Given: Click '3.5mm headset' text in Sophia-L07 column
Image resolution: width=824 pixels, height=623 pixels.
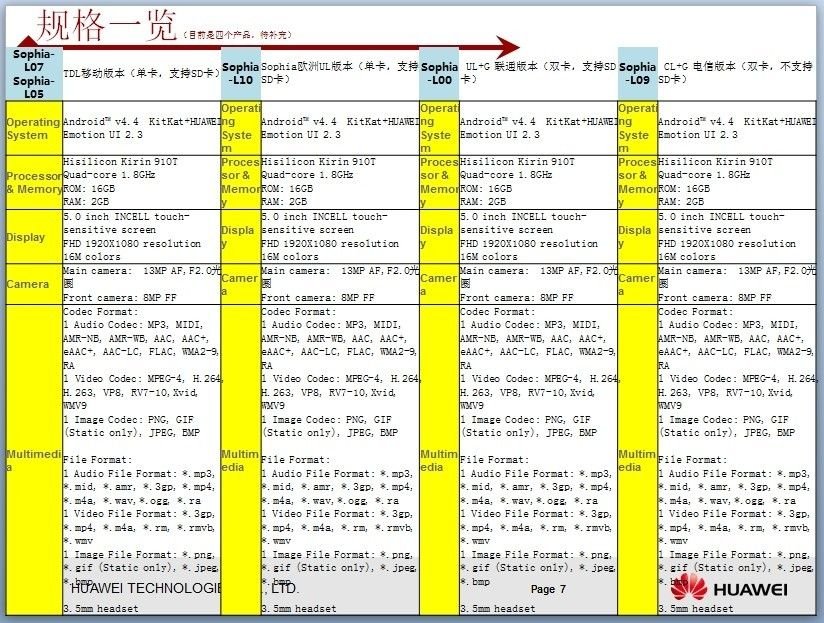Looking at the screenshot, I should coord(101,609).
